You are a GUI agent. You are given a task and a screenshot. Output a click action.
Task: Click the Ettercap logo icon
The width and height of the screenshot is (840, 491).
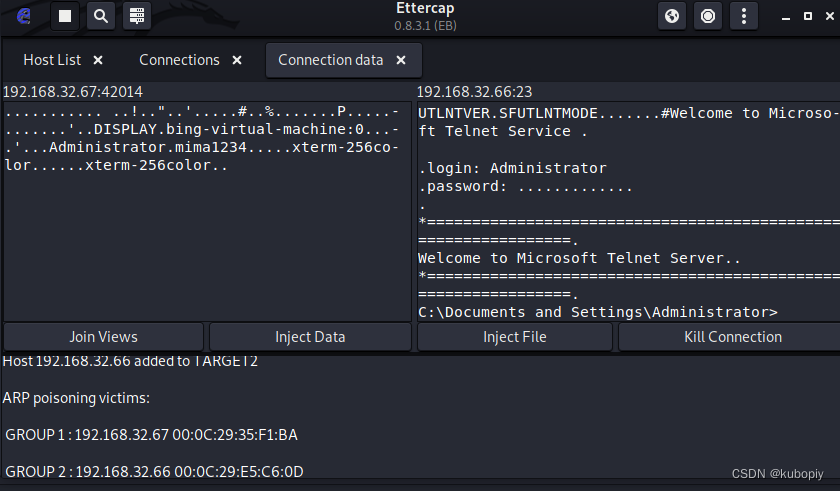(24, 16)
